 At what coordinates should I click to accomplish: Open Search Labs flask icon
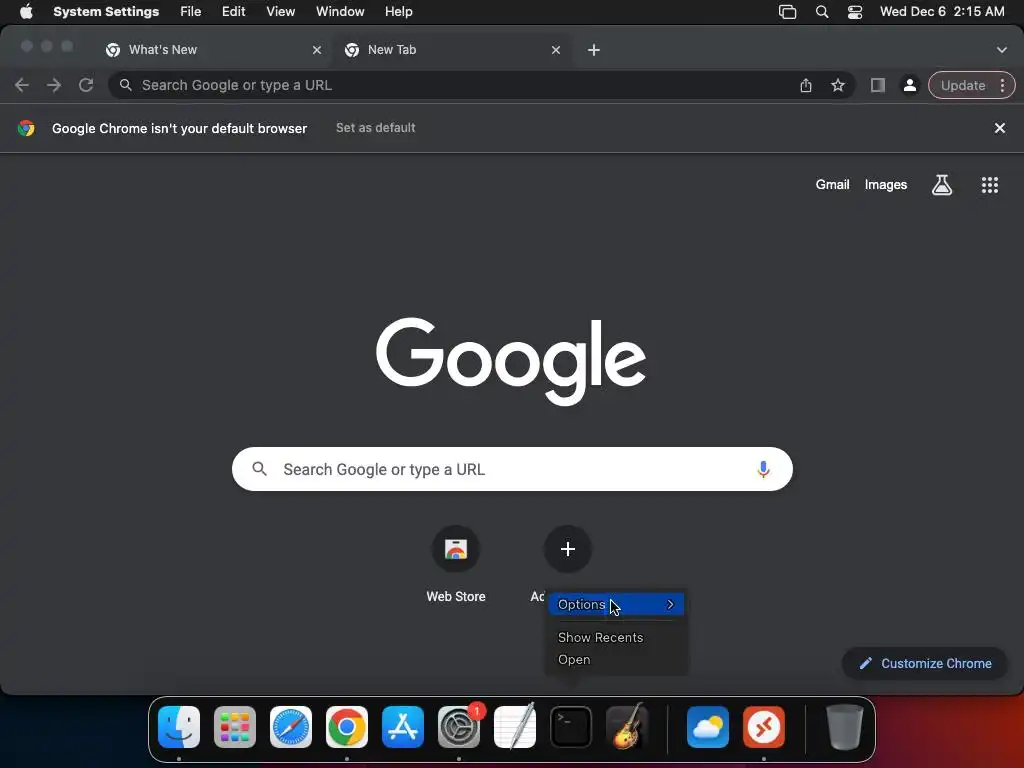point(941,185)
